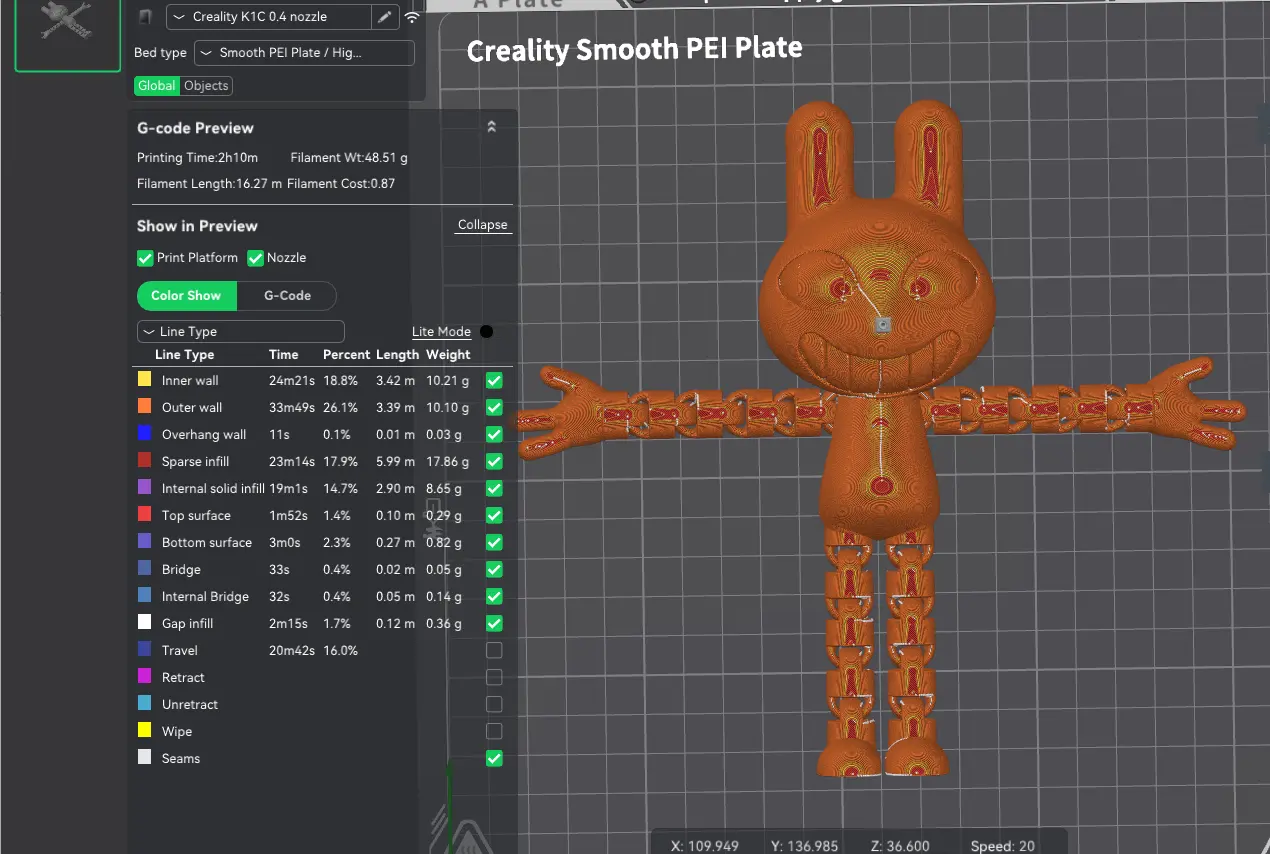Select the Color Show tab
Screen dimensions: 1270x854
coord(186,296)
